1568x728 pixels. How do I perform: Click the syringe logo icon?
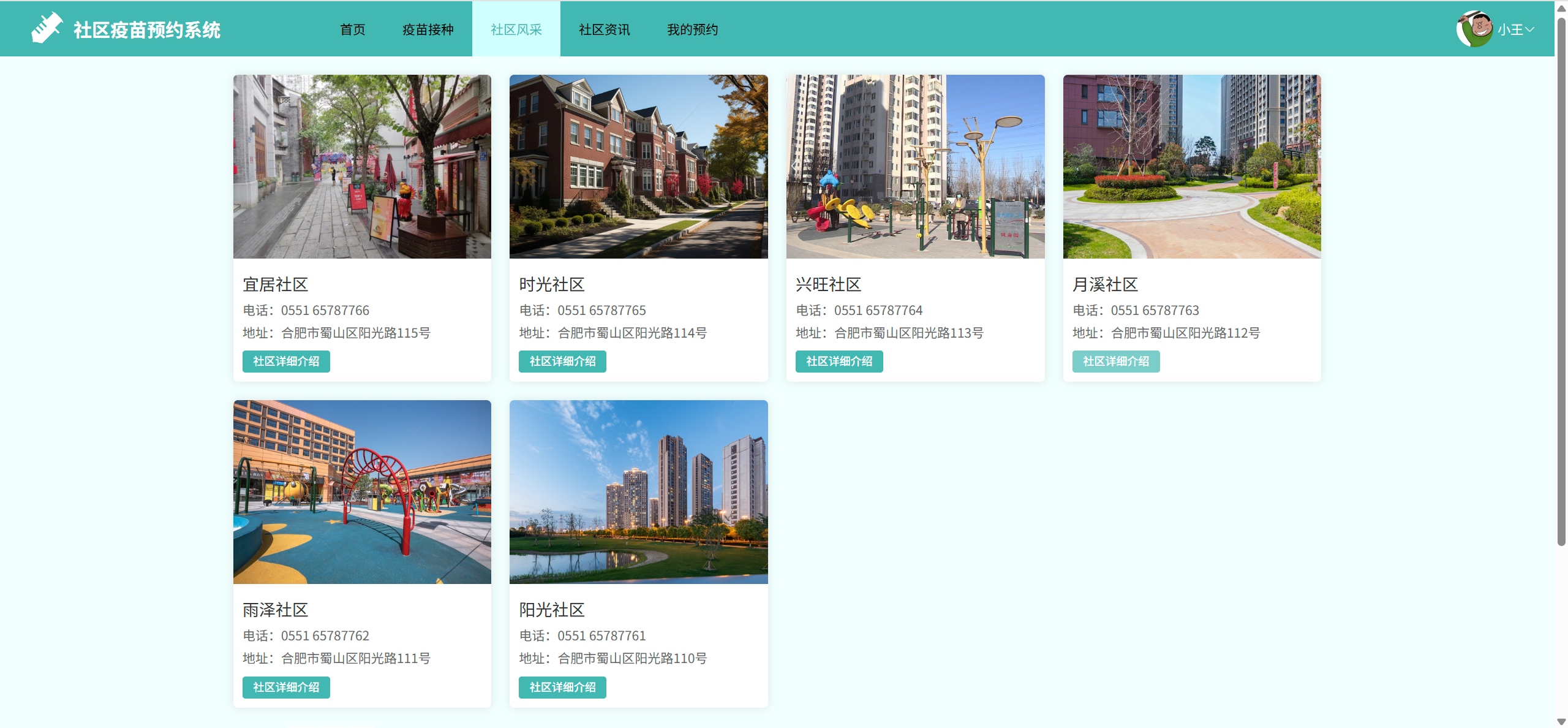[x=47, y=28]
